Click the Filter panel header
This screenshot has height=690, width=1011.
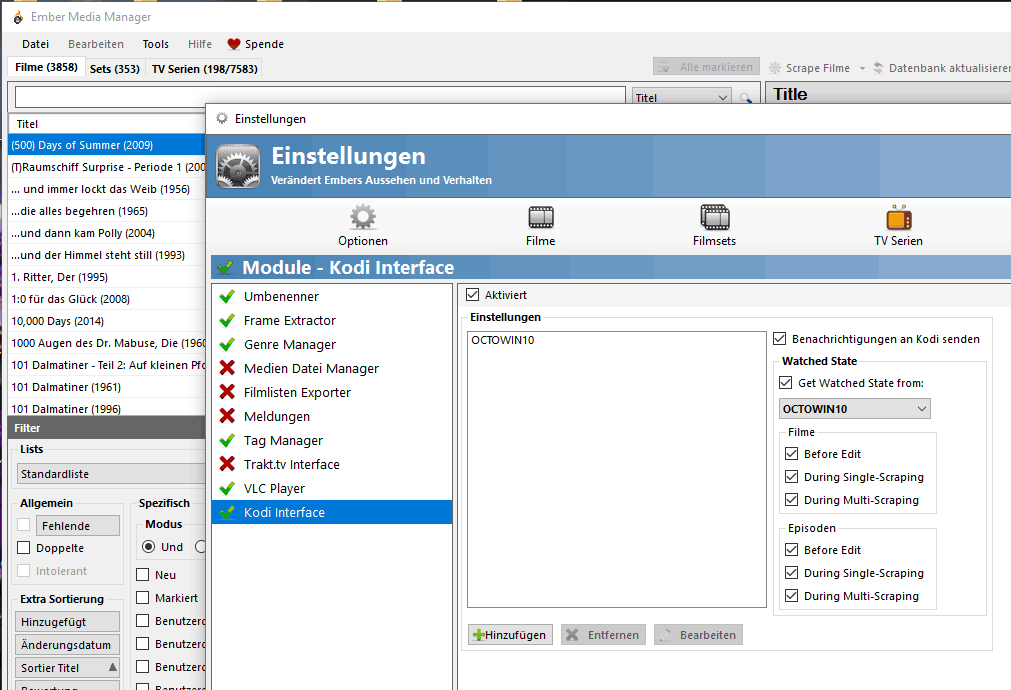106,428
